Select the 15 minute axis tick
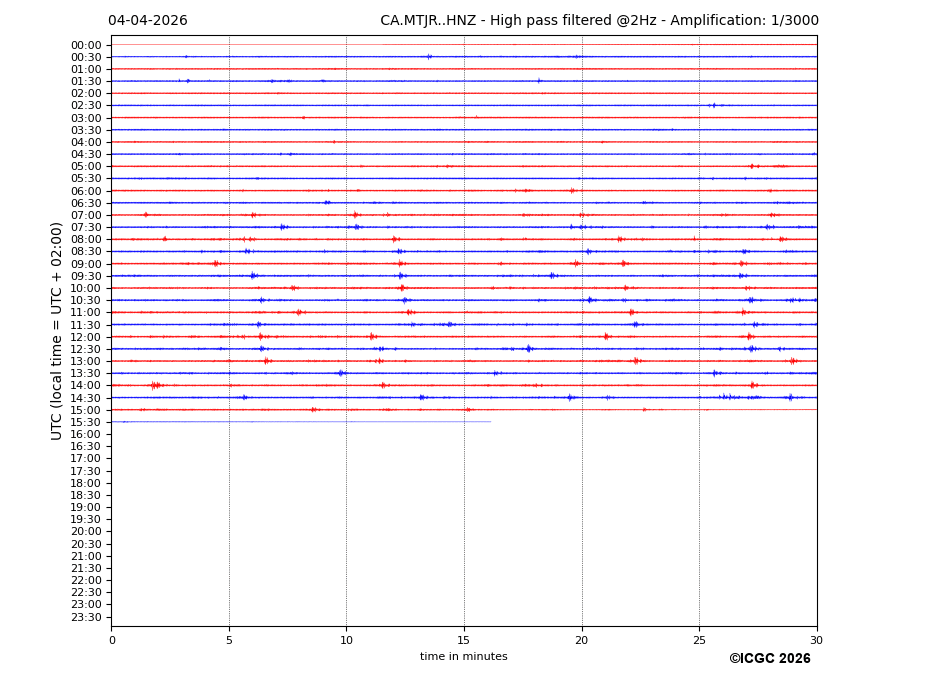This screenshot has height=696, width=927. [x=464, y=640]
